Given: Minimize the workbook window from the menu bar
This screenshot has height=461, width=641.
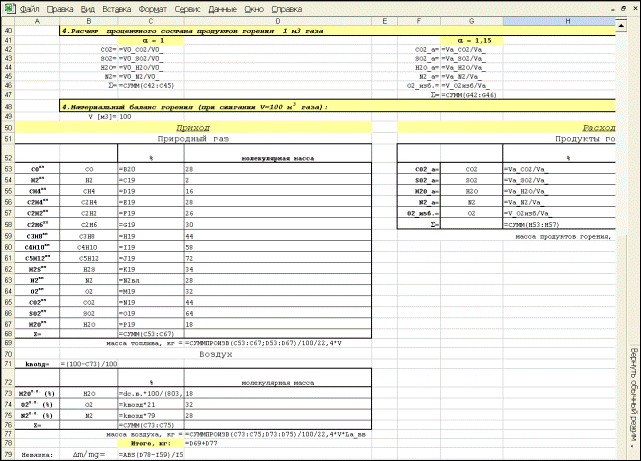Looking at the screenshot, I should coord(613,9).
